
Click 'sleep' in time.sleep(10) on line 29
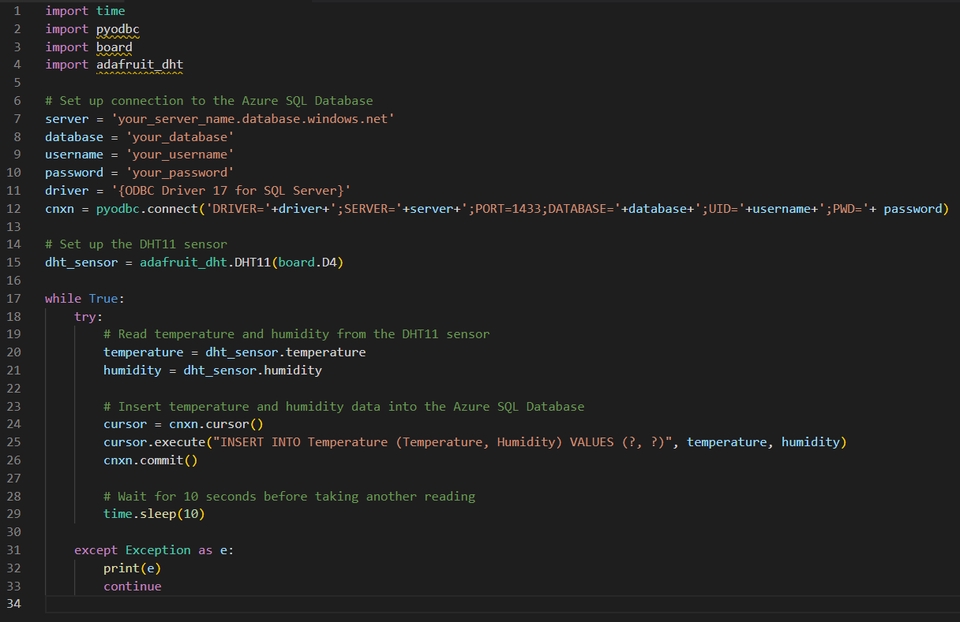(158, 514)
